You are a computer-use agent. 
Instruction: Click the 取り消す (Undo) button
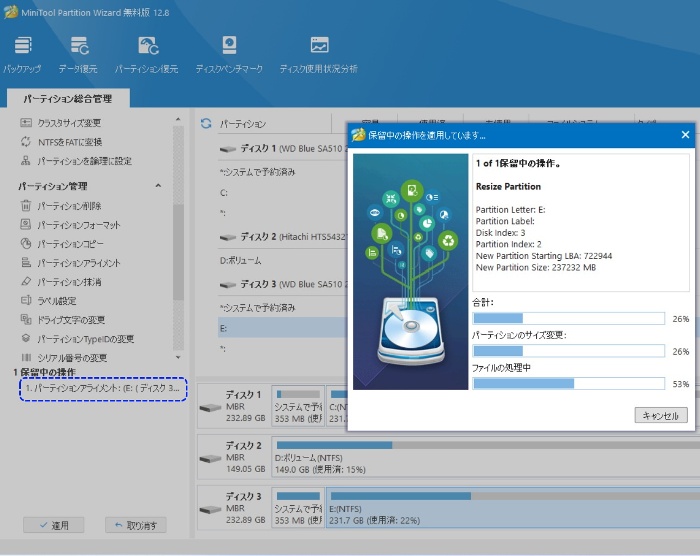coord(136,525)
